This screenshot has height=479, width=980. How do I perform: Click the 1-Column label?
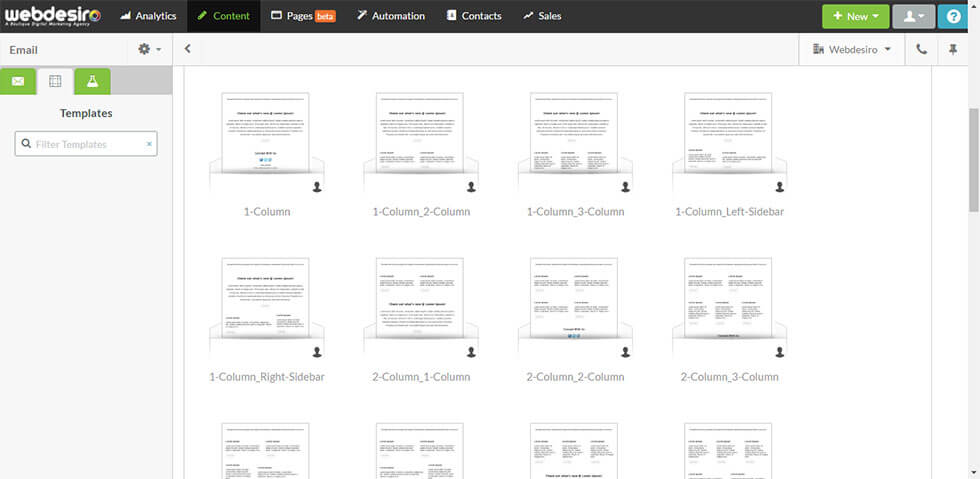[267, 212]
